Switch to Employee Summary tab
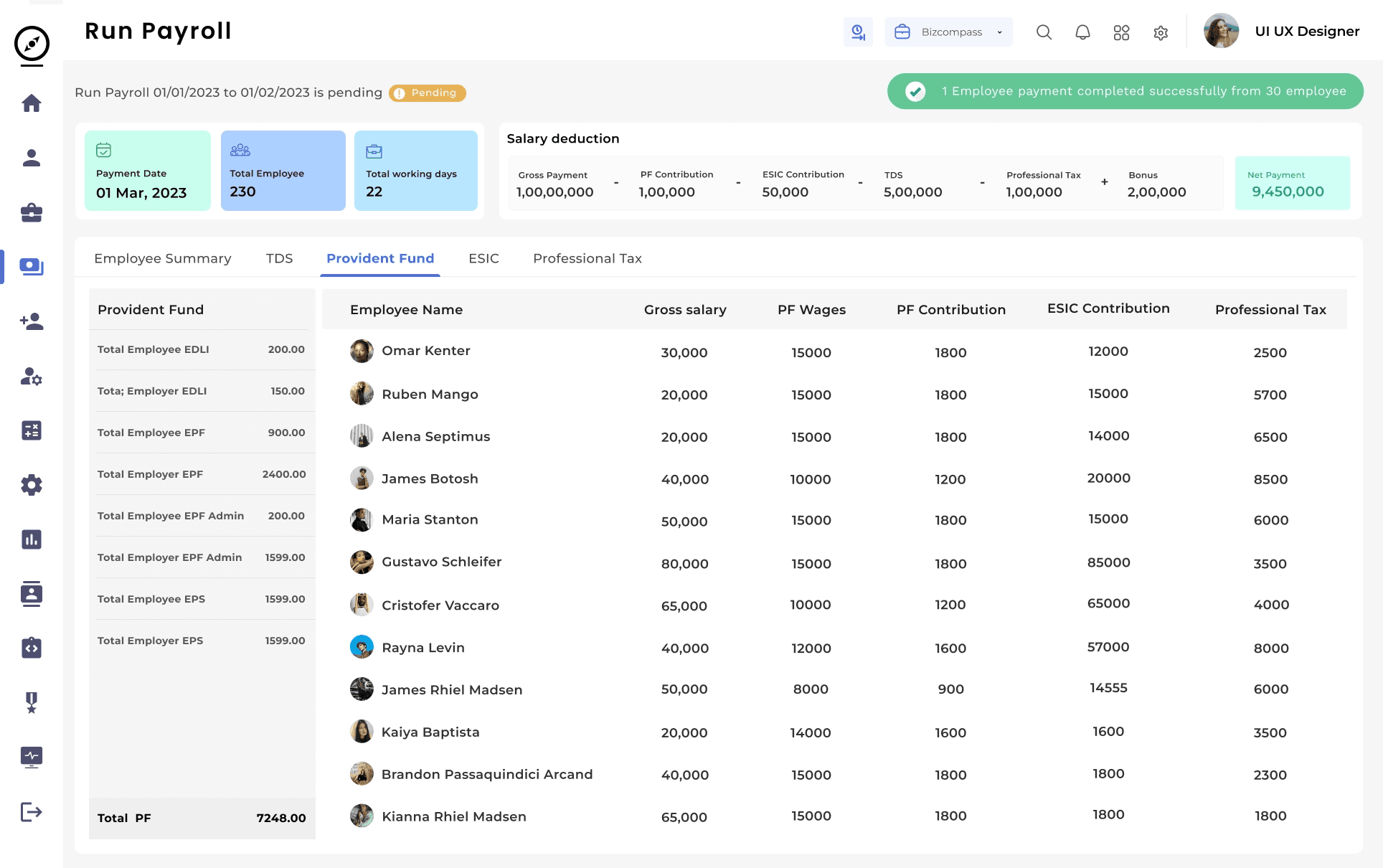This screenshot has height=868, width=1383. (x=163, y=258)
